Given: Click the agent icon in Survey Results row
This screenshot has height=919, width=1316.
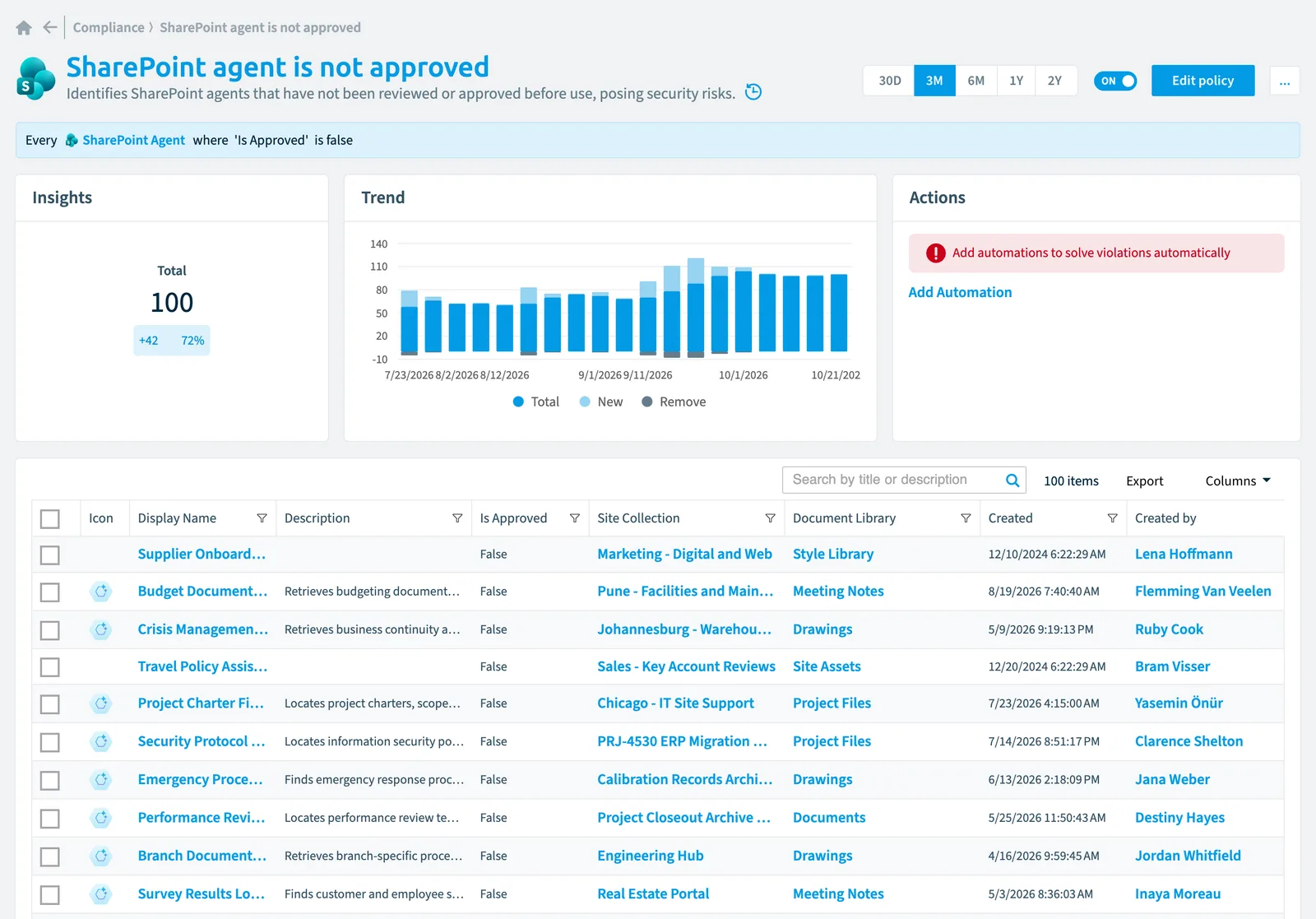Looking at the screenshot, I should [x=101, y=893].
